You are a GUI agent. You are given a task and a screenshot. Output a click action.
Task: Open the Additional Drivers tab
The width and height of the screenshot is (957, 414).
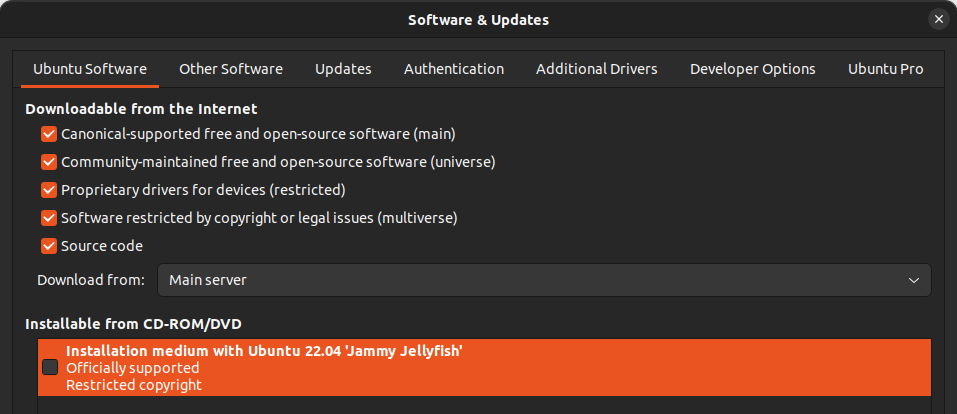[x=596, y=69]
